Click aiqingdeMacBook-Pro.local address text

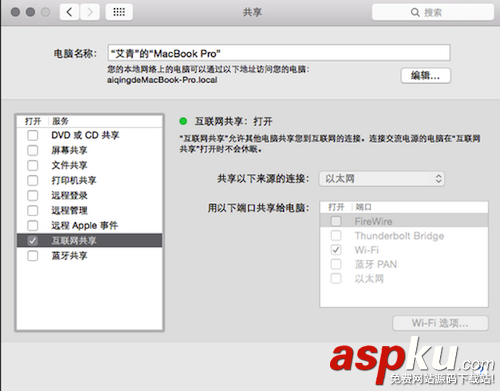point(162,80)
